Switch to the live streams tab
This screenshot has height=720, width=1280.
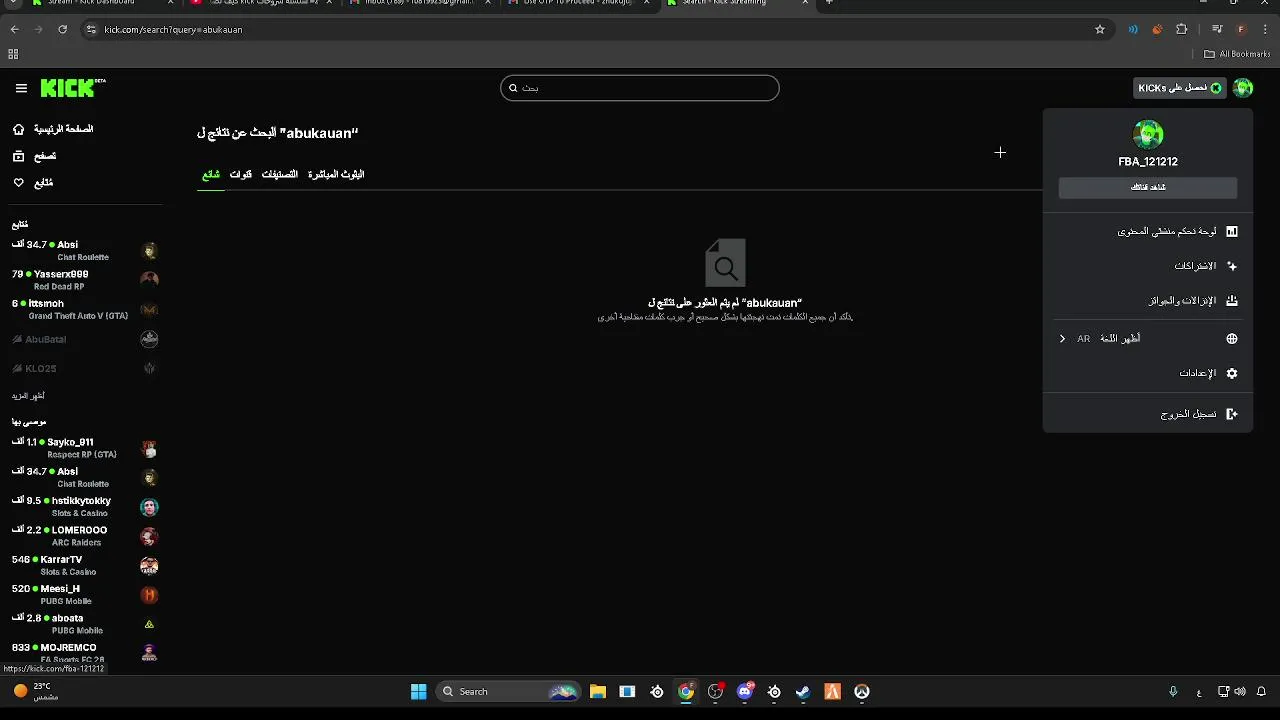[336, 175]
